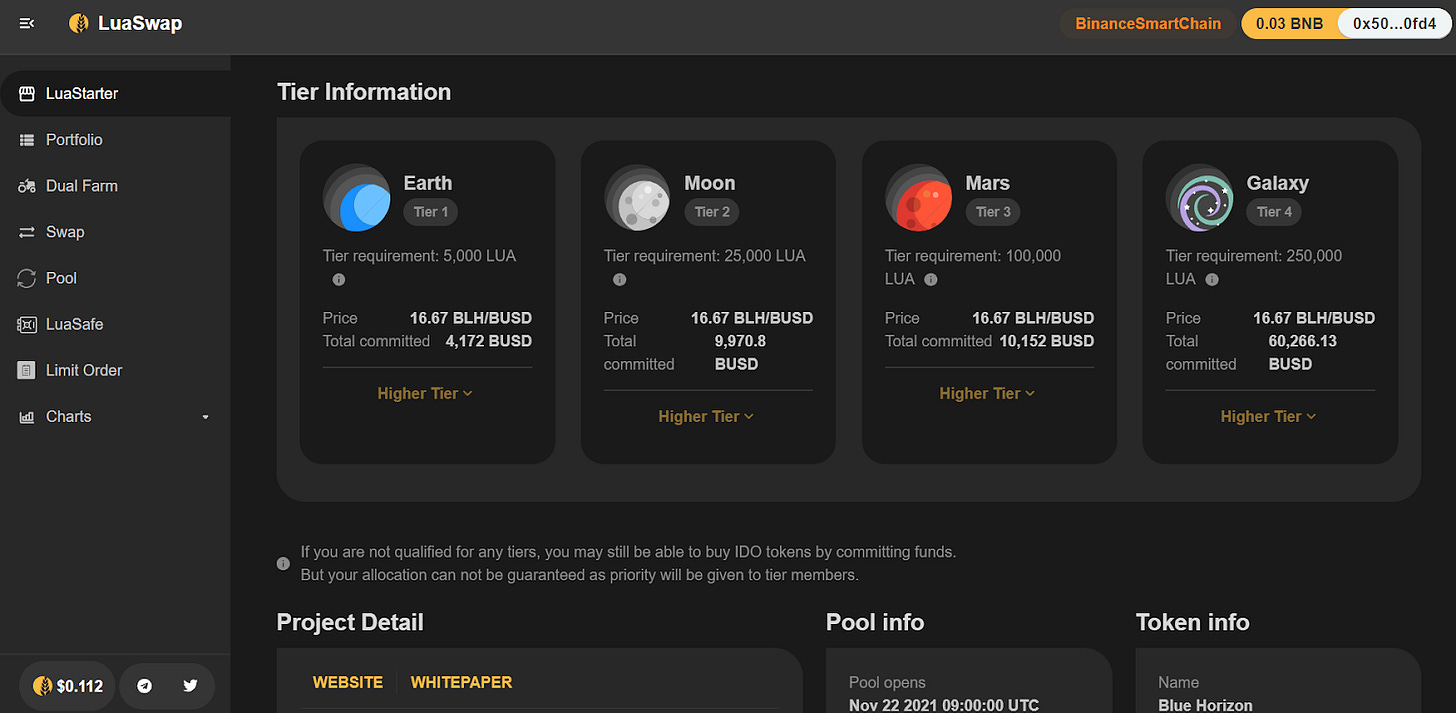Click the Dual Farm tractor icon
The height and width of the screenshot is (713, 1456).
[x=27, y=186]
